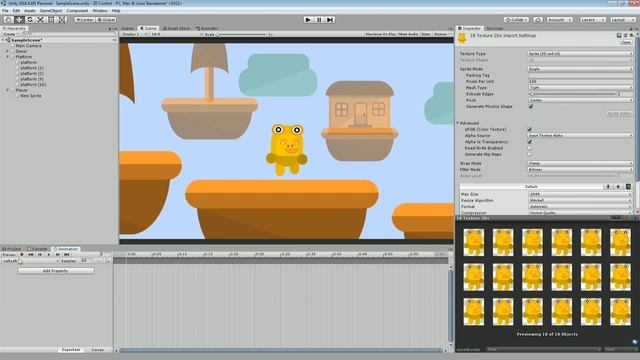Click the Open button in Inspector
Screen dimensions: 640x360
pos(626,42)
